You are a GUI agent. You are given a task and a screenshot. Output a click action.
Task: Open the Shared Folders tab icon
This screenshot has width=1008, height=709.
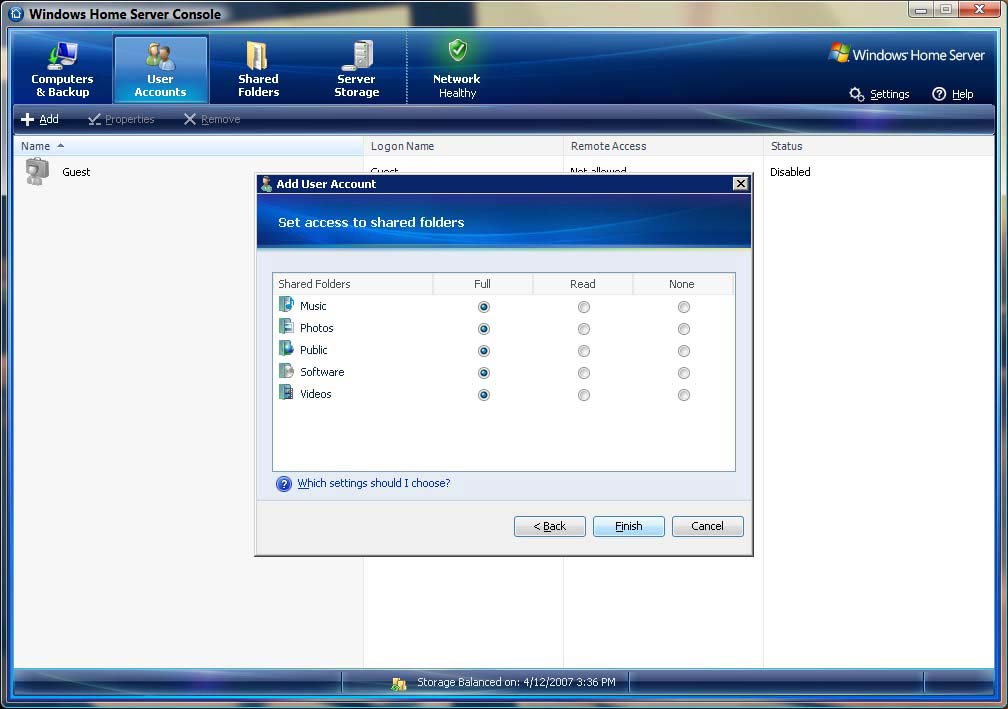(258, 55)
